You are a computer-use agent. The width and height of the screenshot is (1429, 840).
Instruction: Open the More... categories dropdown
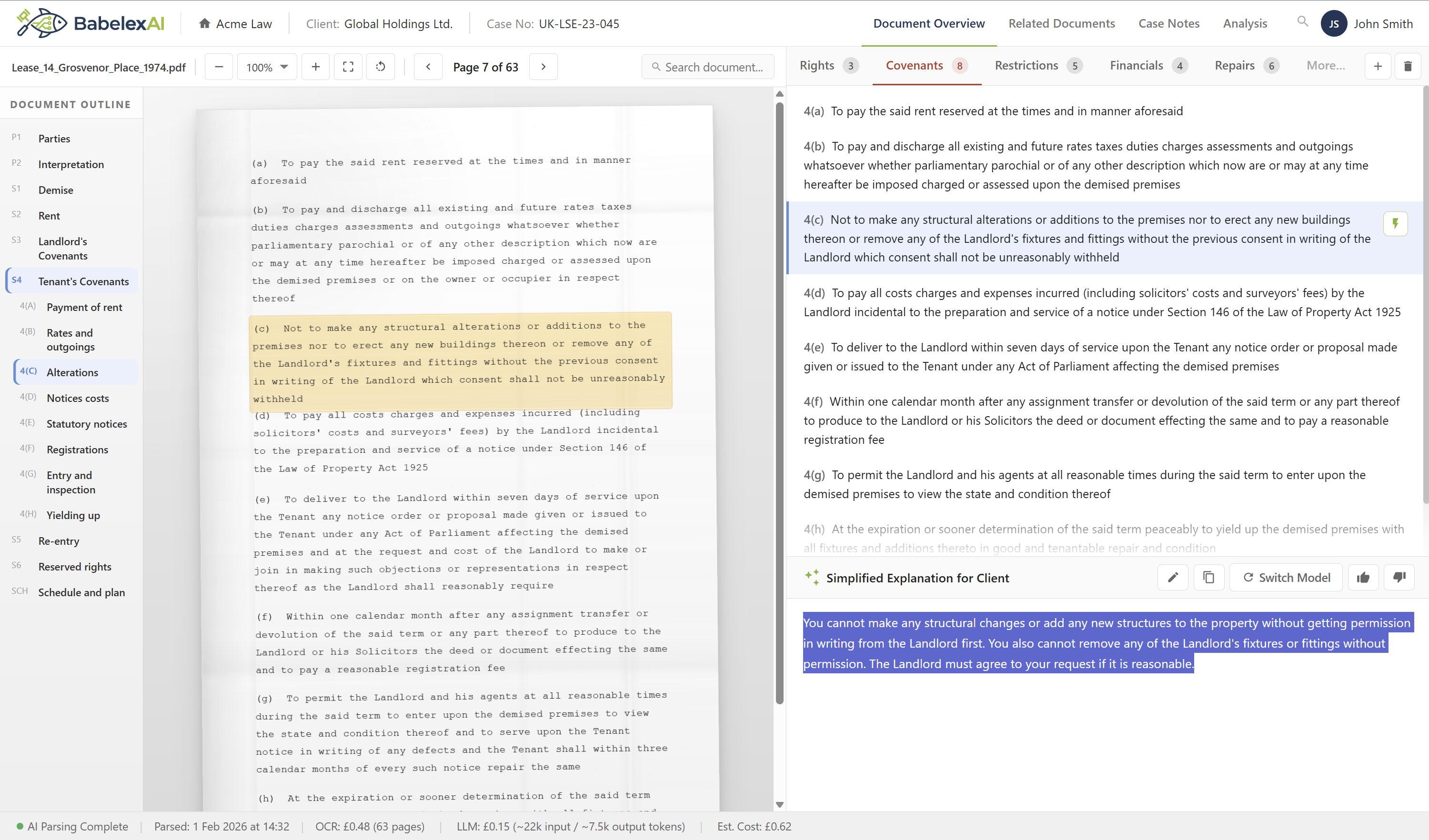coord(1325,66)
